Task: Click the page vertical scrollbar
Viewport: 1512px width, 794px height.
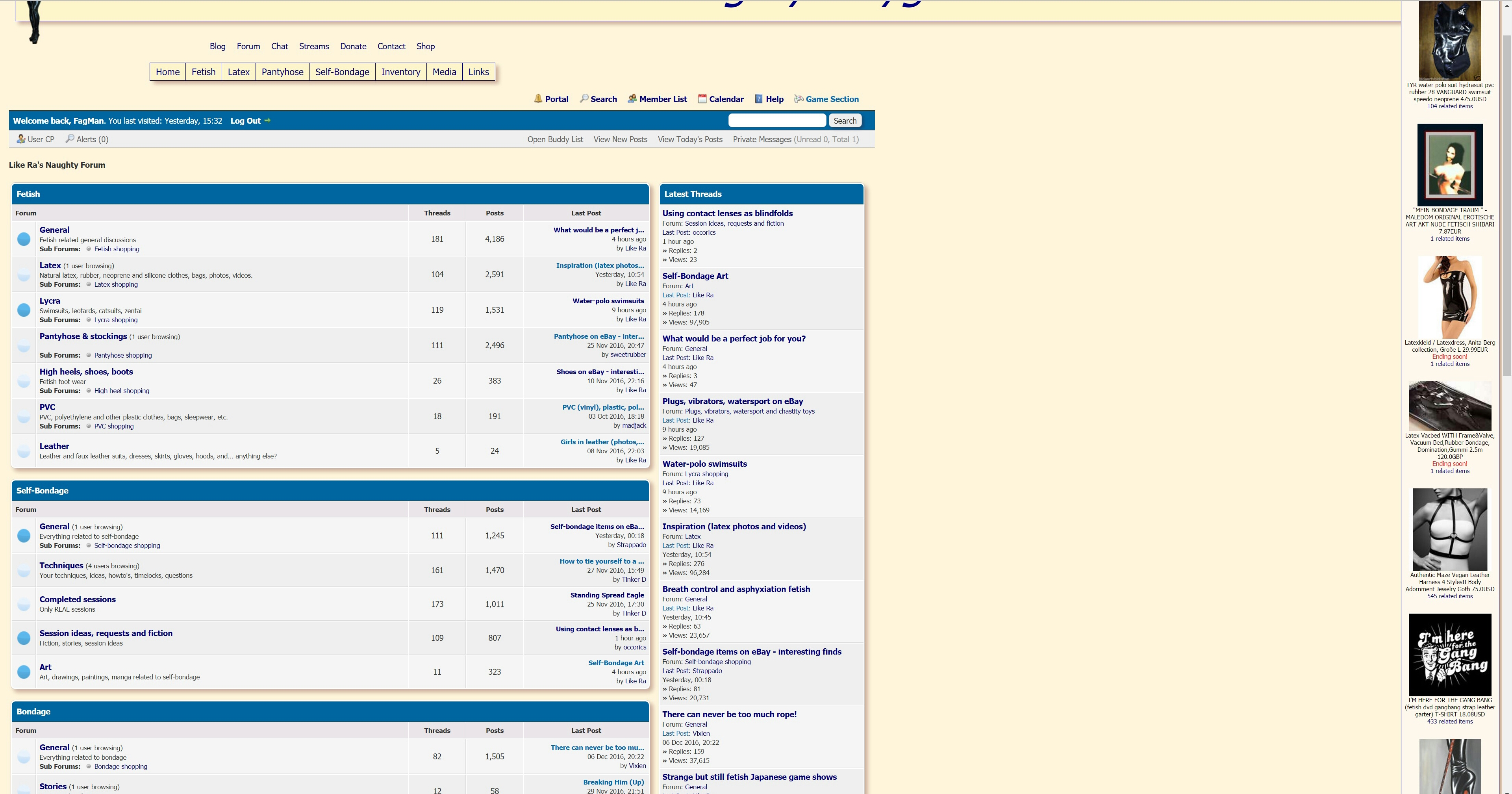Action: [1506, 206]
